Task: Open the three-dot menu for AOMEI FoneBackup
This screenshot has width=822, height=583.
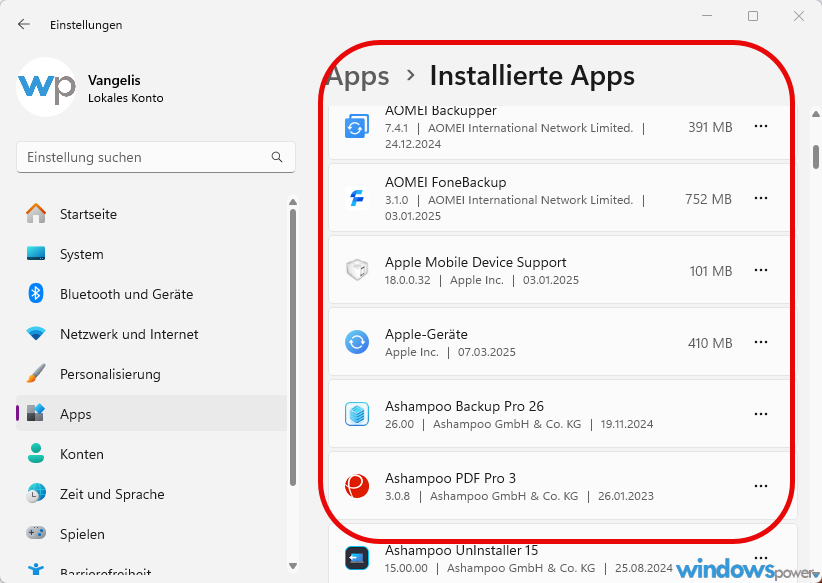Action: pos(761,198)
